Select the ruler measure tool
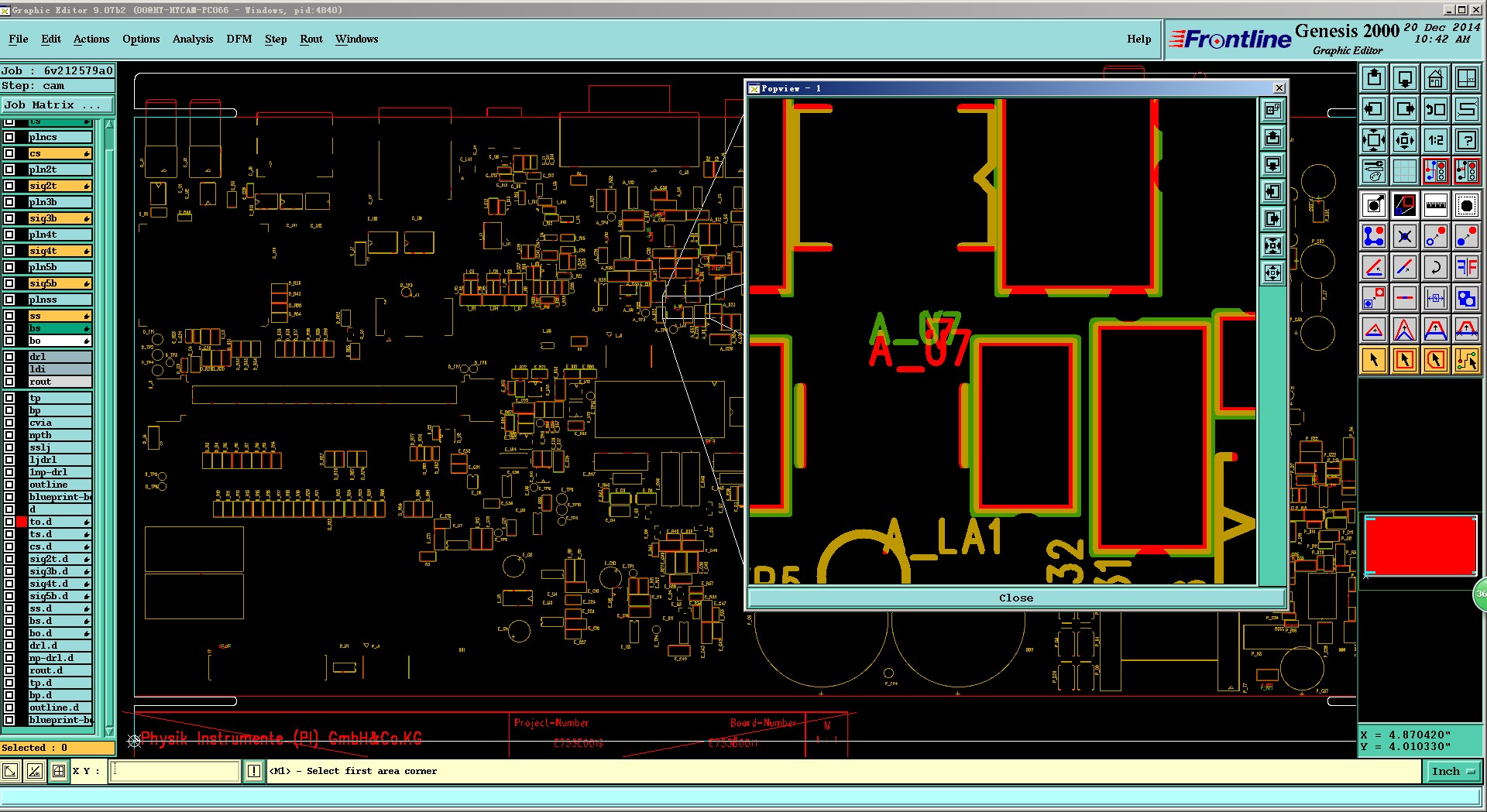The width and height of the screenshot is (1487, 812). 1436,205
